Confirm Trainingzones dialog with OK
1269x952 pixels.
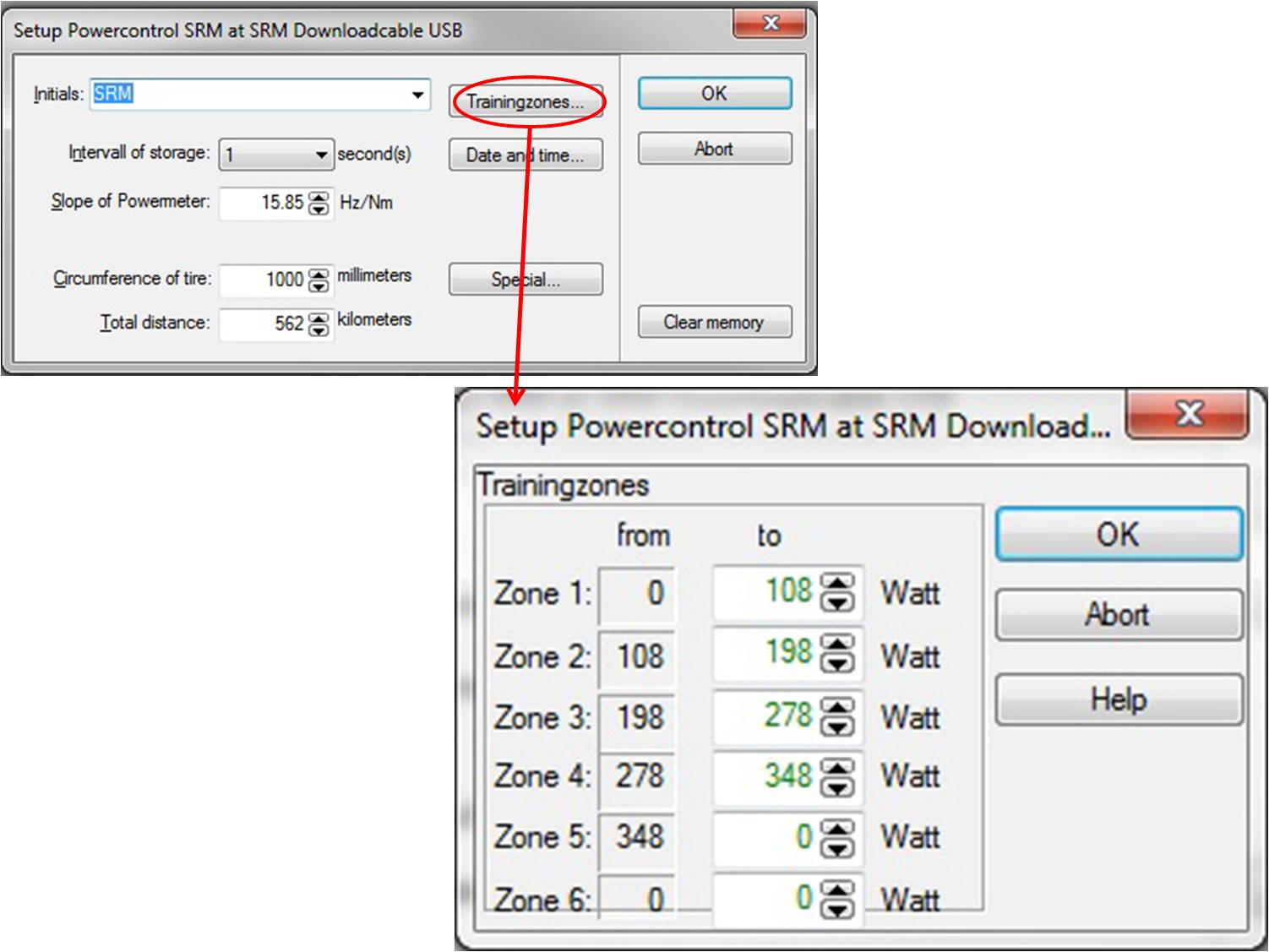tap(1119, 534)
